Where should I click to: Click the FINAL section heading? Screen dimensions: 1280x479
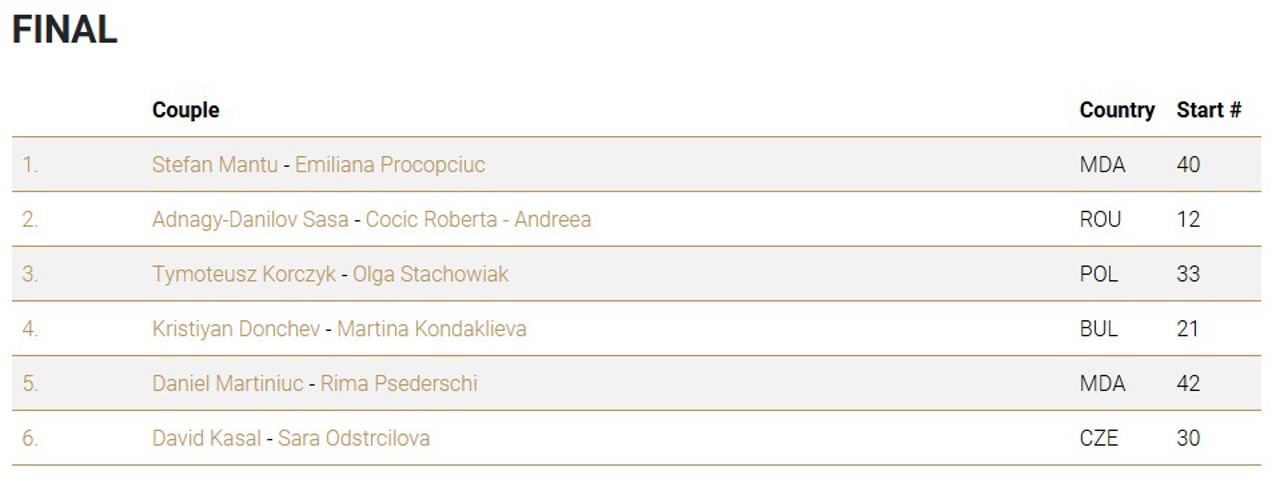coord(64,30)
